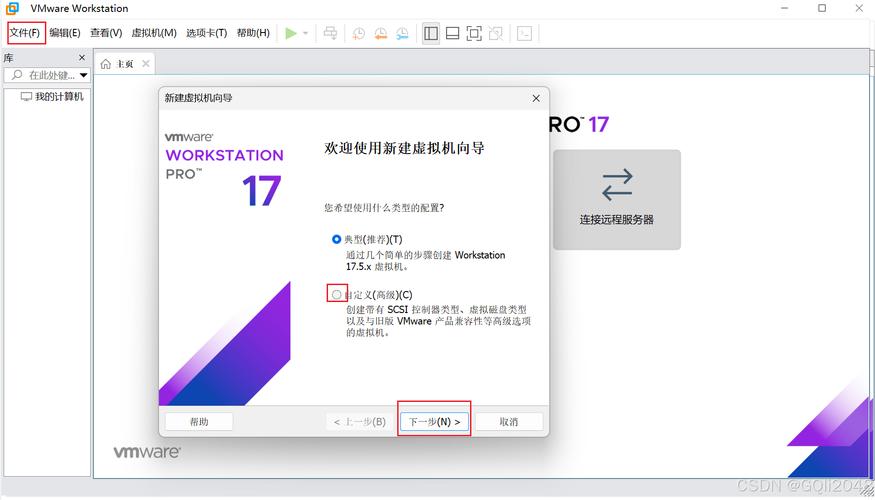
Task: Click the Enter Full Screen icon
Action: pyautogui.click(x=474, y=33)
